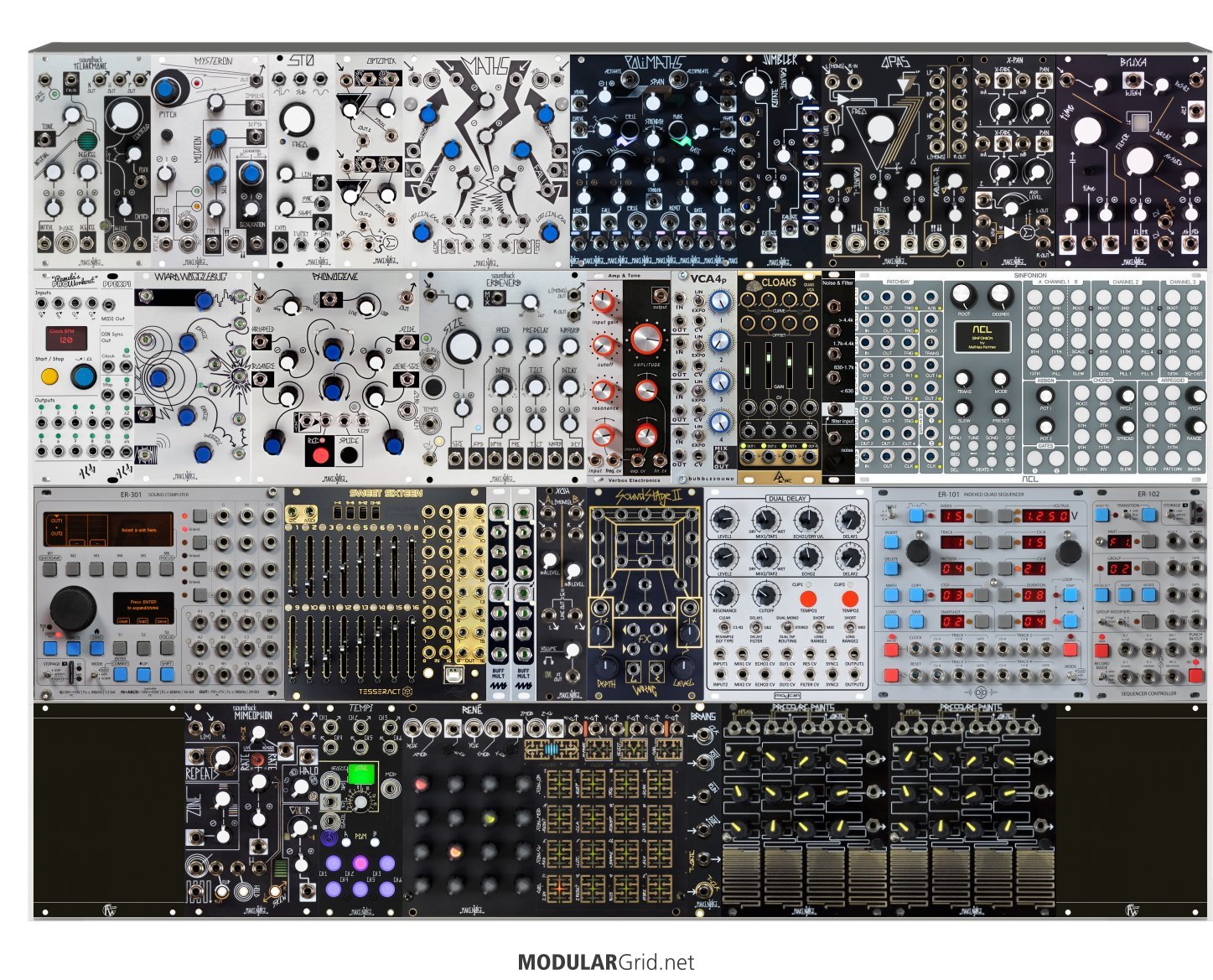The height and width of the screenshot is (980, 1213).
Task: Click the large black knob on ER-301
Action: (x=73, y=608)
